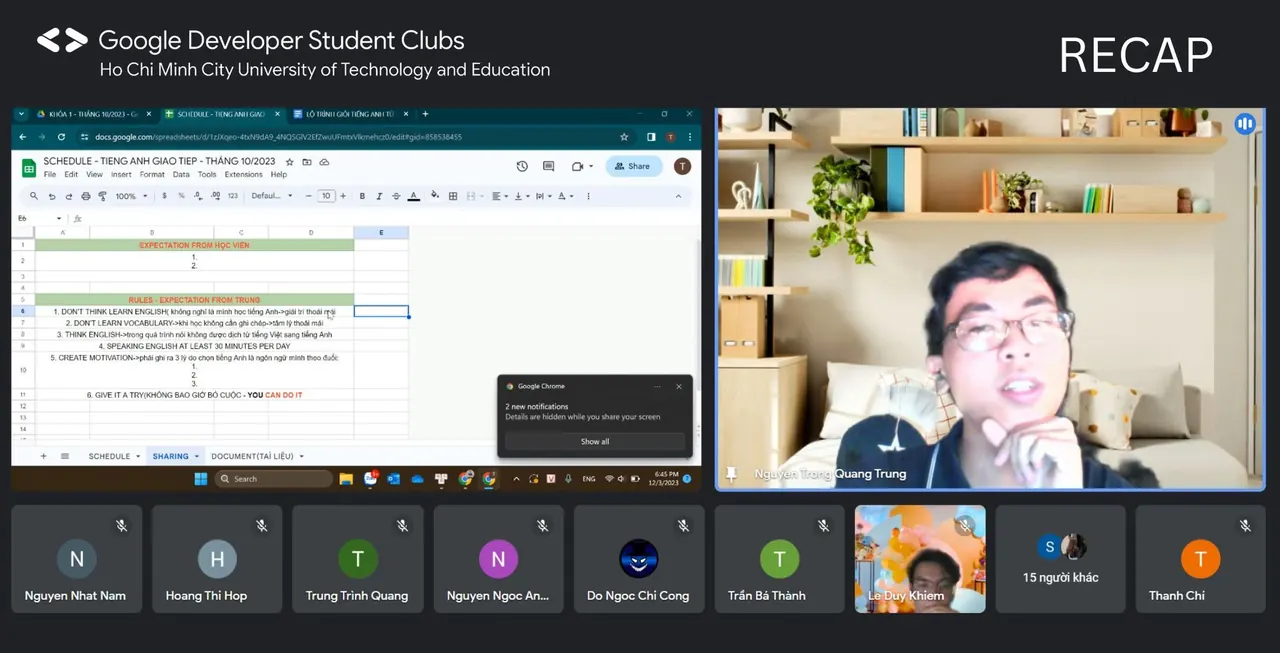The image size is (1280, 653).
Task: Open the comments icon in Sheets header
Action: coord(548,166)
